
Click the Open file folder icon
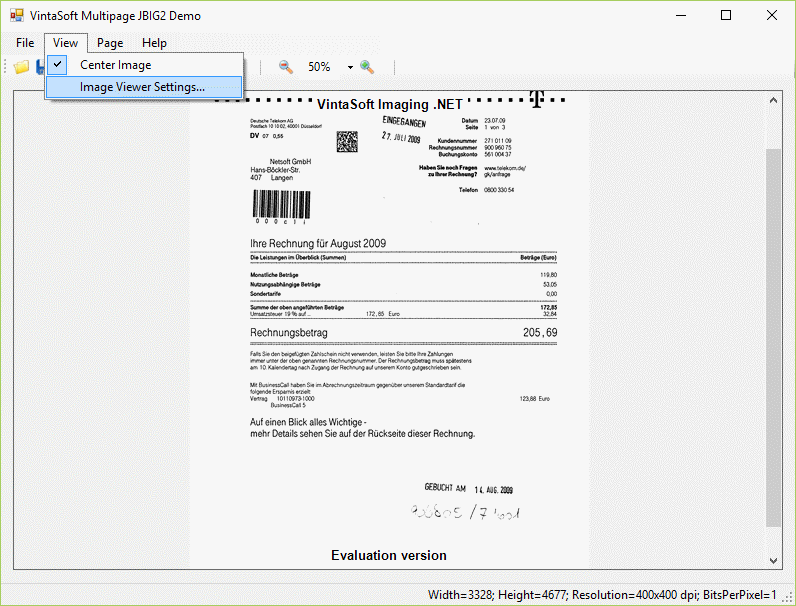(21, 67)
